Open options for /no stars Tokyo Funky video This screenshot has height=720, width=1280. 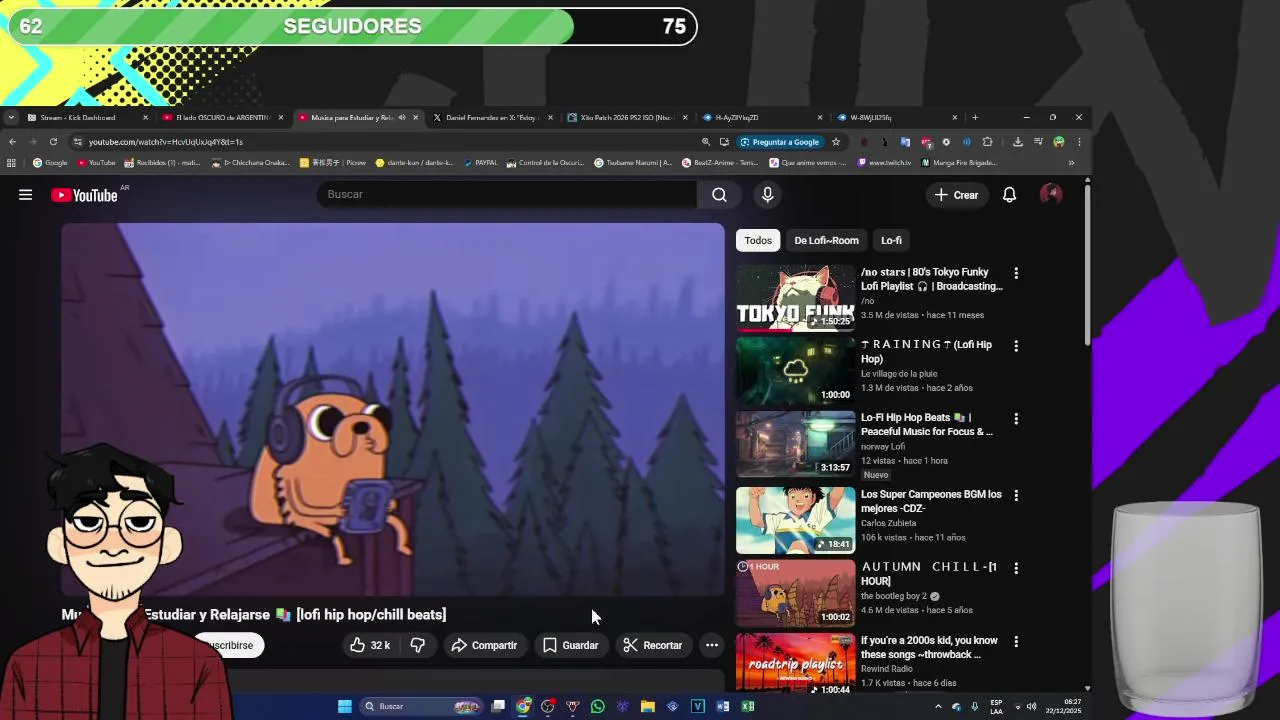[x=1016, y=273]
